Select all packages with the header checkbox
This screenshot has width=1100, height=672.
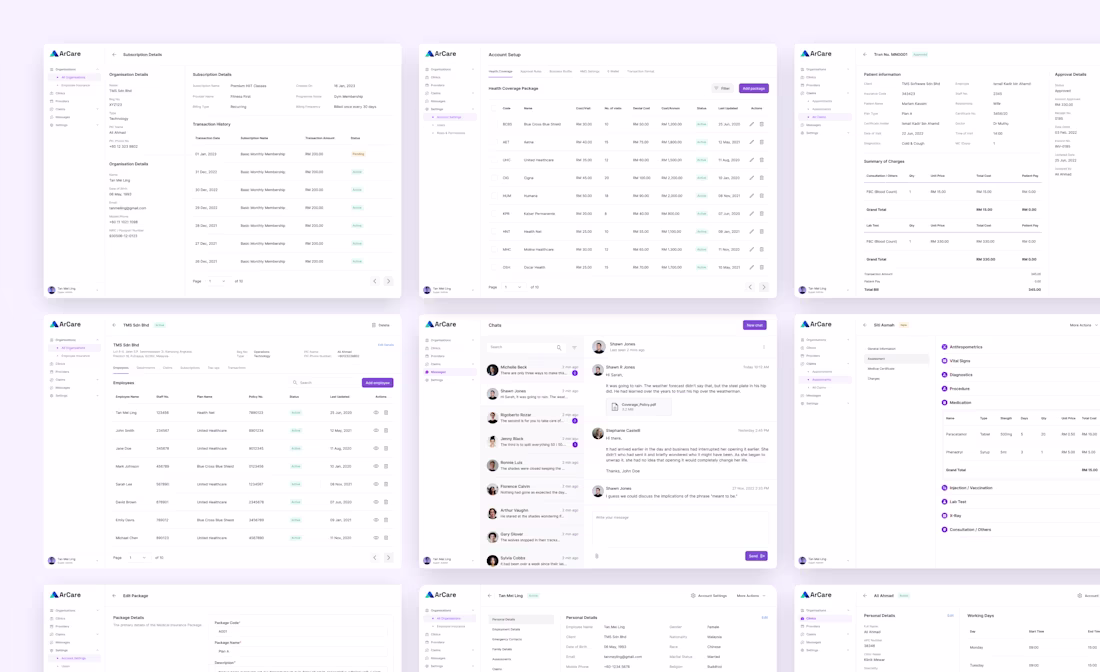click(x=494, y=108)
